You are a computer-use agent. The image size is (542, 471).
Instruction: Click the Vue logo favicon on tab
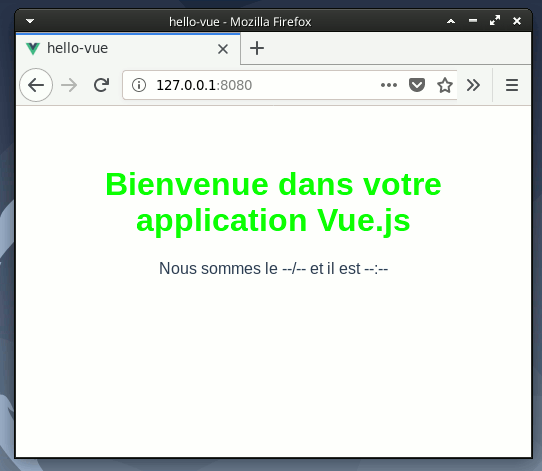pos(33,49)
